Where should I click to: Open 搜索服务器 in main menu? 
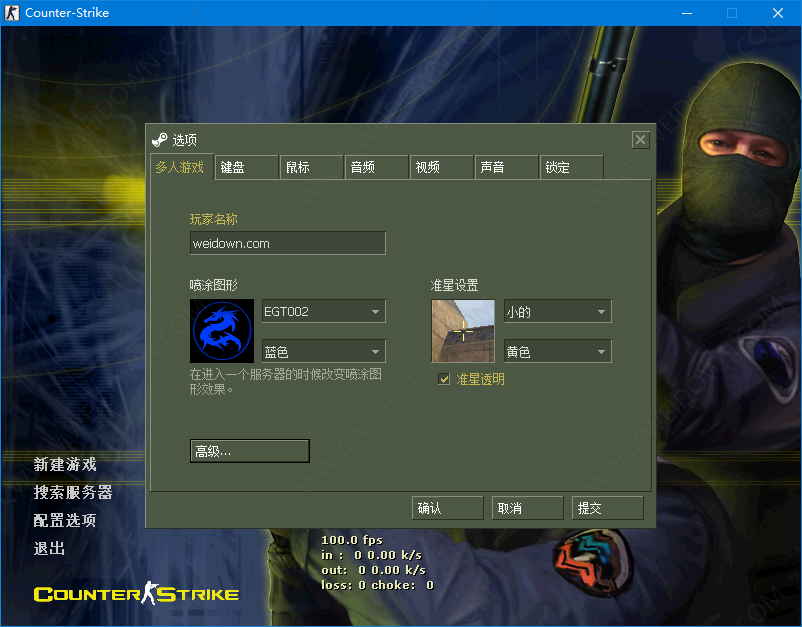(73, 492)
